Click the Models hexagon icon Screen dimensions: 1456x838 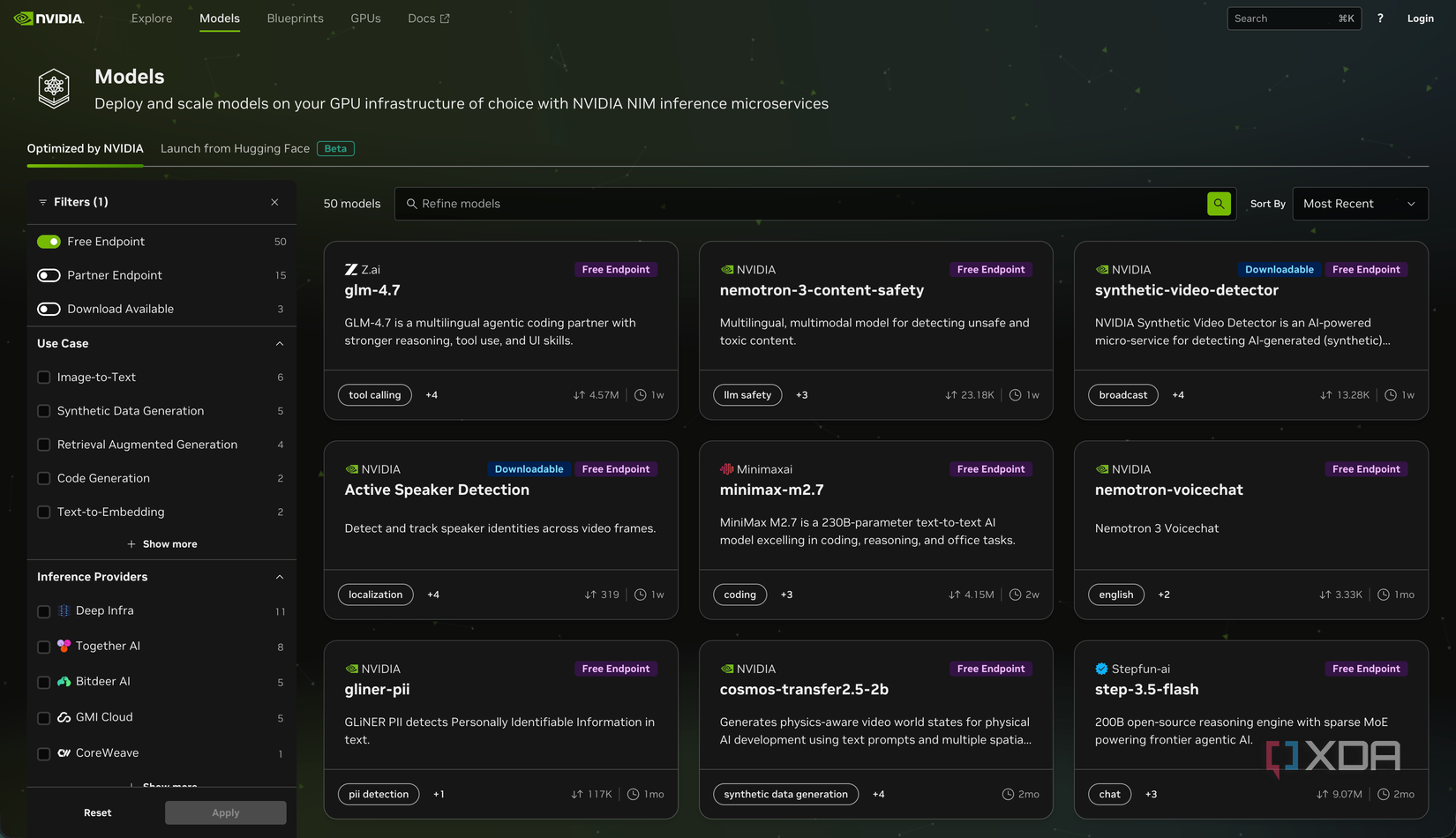pyautogui.click(x=54, y=88)
